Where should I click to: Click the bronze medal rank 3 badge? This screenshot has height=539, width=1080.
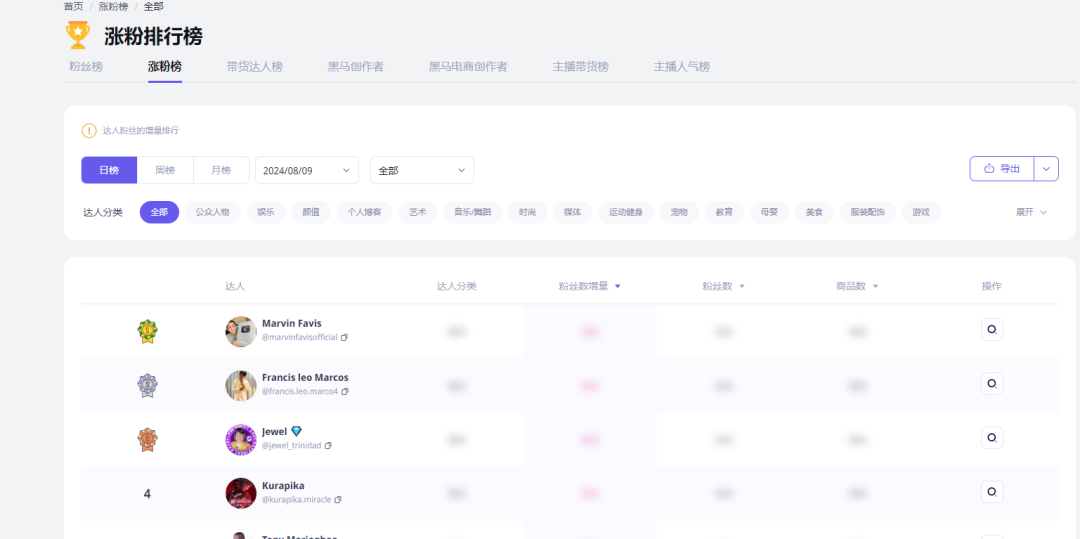point(147,439)
